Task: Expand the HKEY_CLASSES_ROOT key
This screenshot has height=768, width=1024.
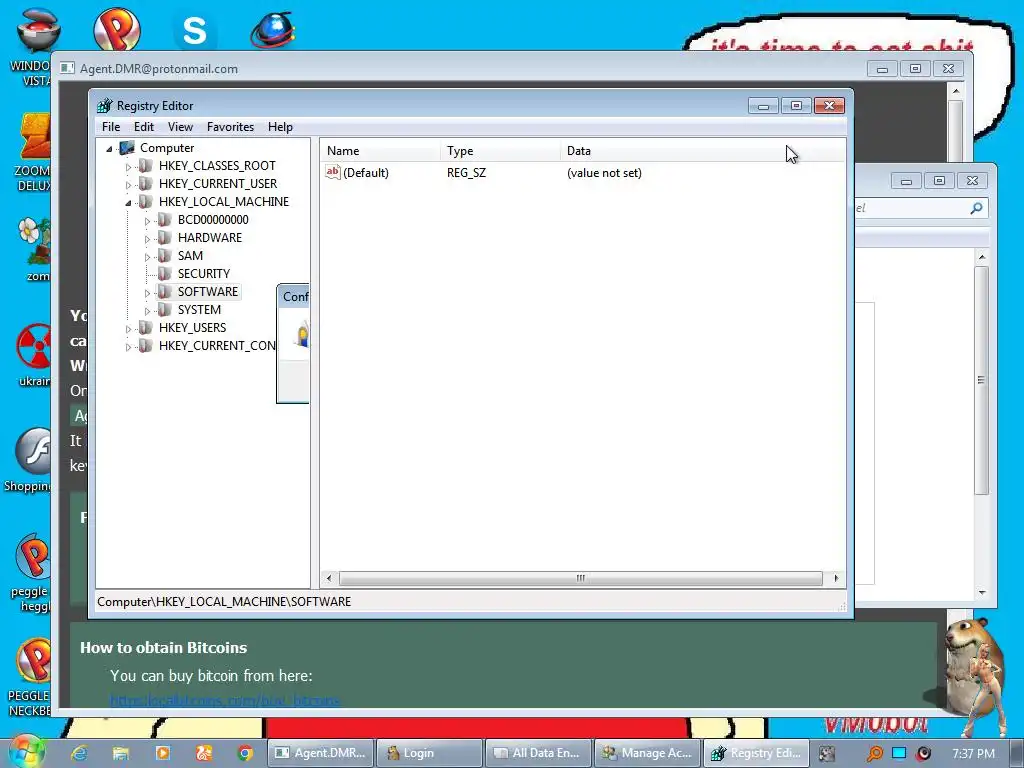Action: coord(129,167)
